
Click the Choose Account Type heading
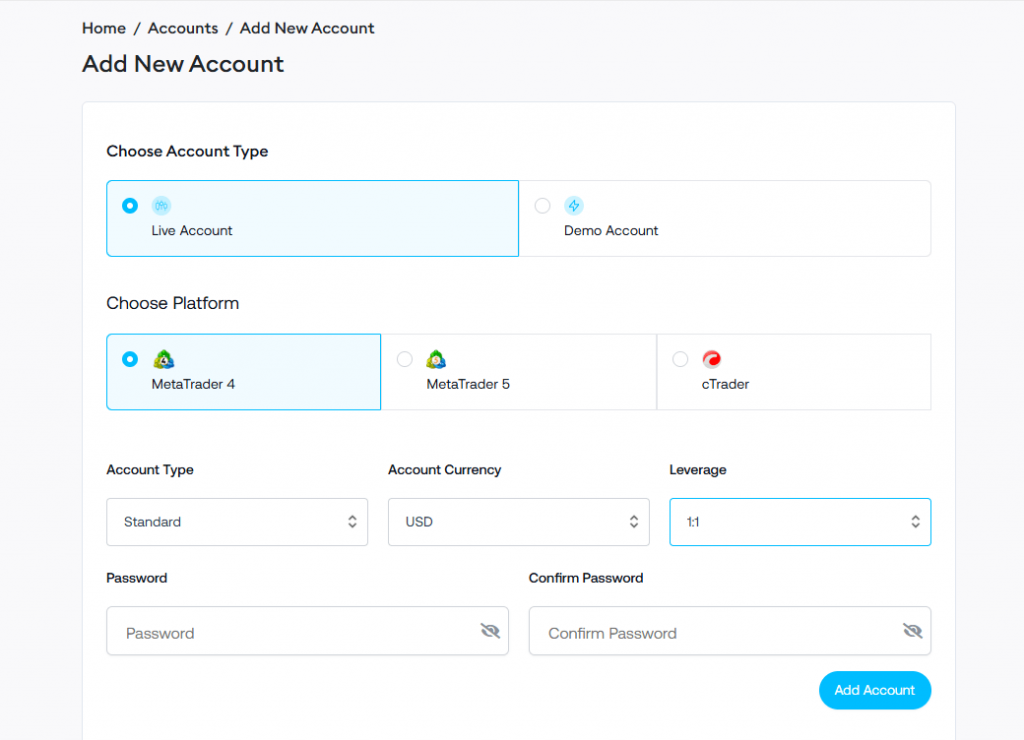187,152
